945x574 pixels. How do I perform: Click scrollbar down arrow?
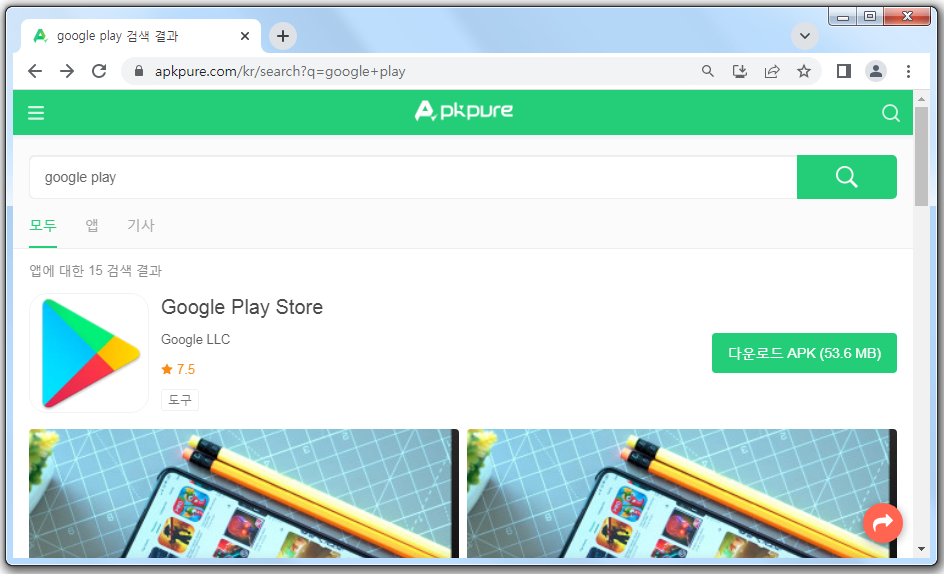tap(921, 549)
